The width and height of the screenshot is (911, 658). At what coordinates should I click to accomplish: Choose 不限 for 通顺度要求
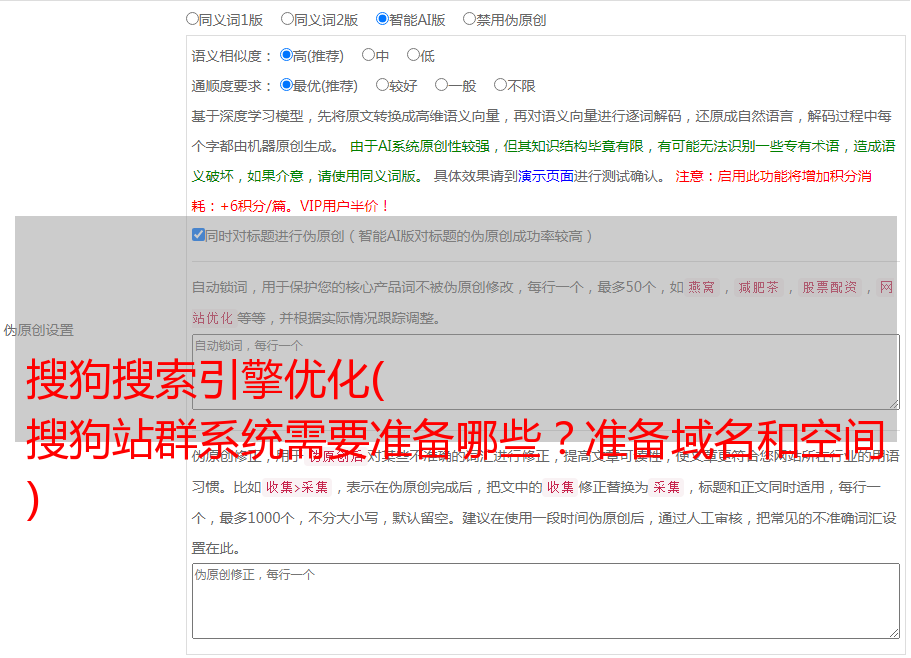click(500, 85)
